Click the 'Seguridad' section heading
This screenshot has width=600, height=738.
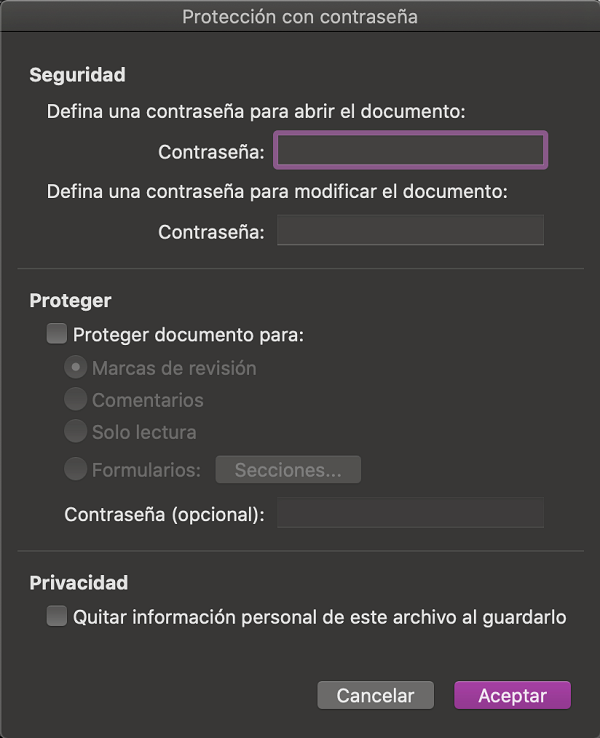coord(77,75)
